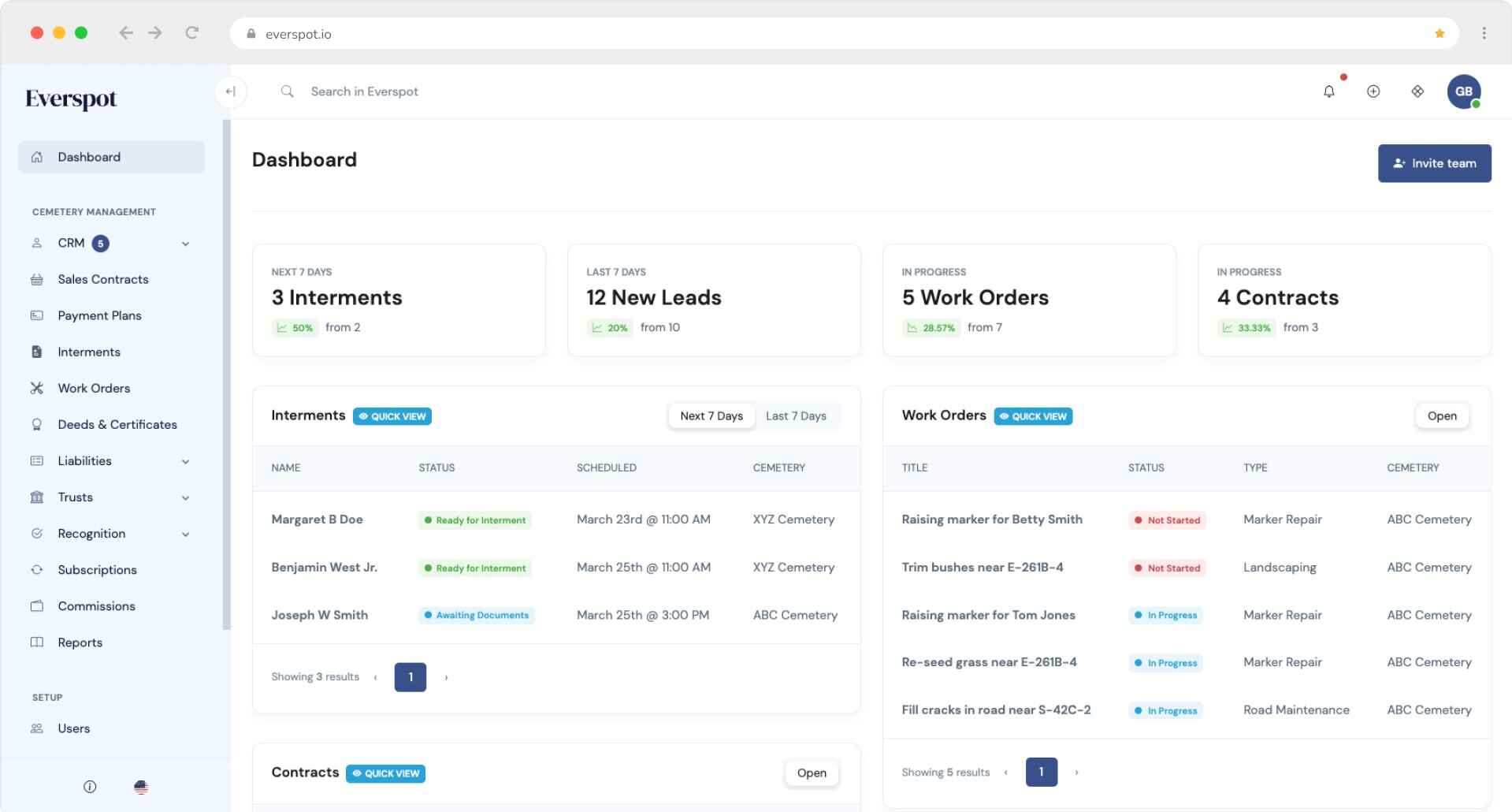Go to Deeds & Certificates

tap(117, 424)
